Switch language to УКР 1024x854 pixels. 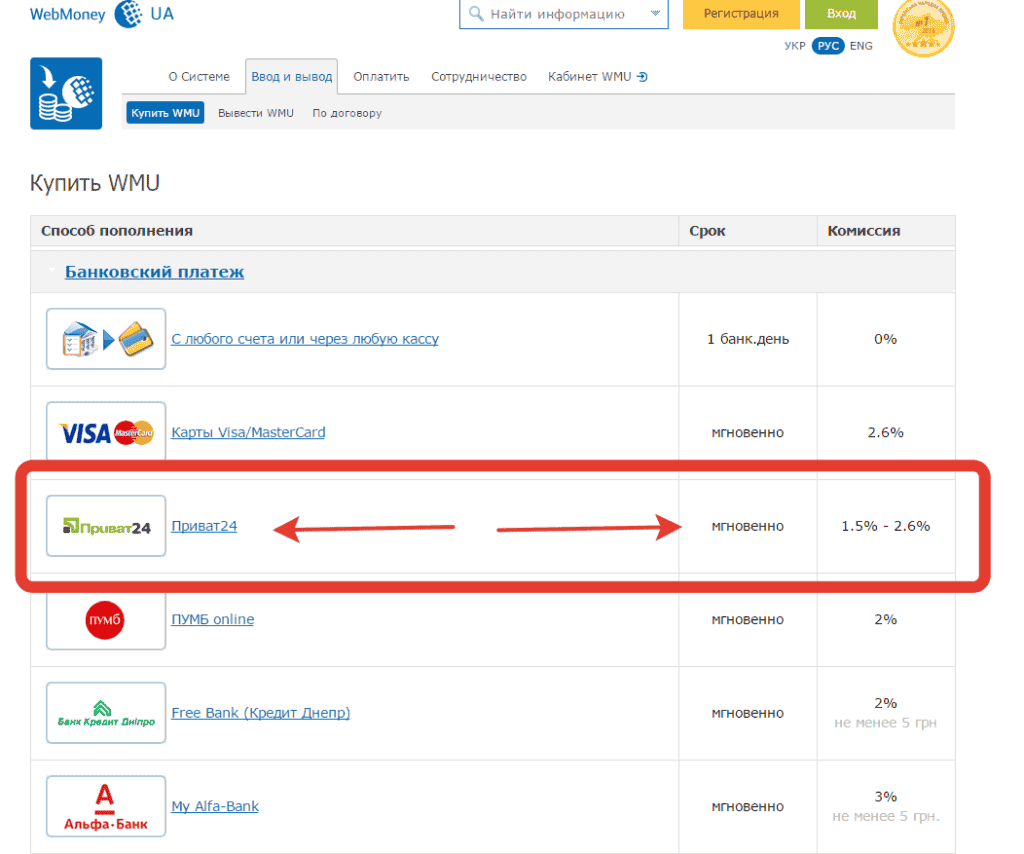point(795,46)
